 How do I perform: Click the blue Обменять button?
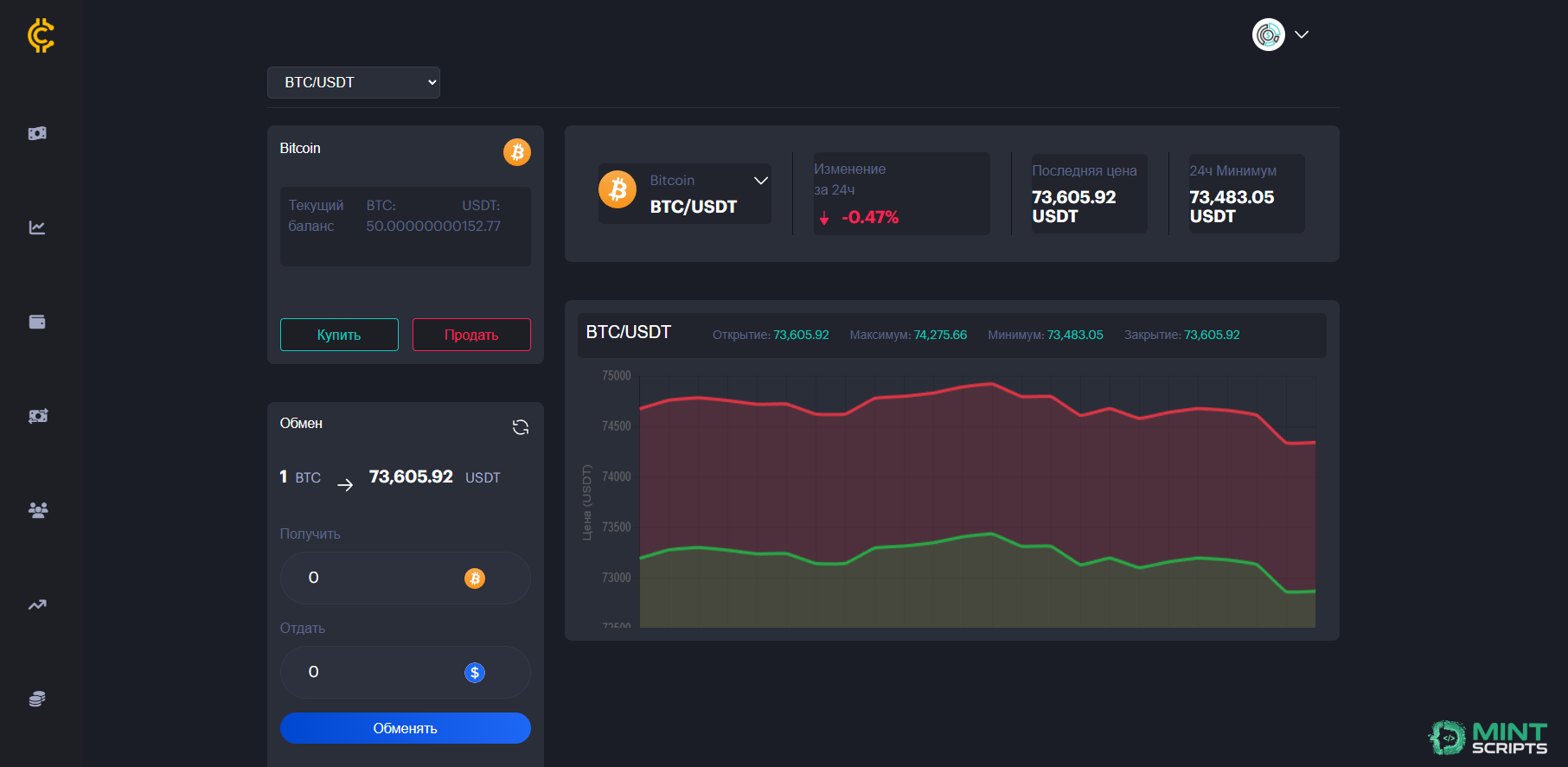pyautogui.click(x=406, y=728)
